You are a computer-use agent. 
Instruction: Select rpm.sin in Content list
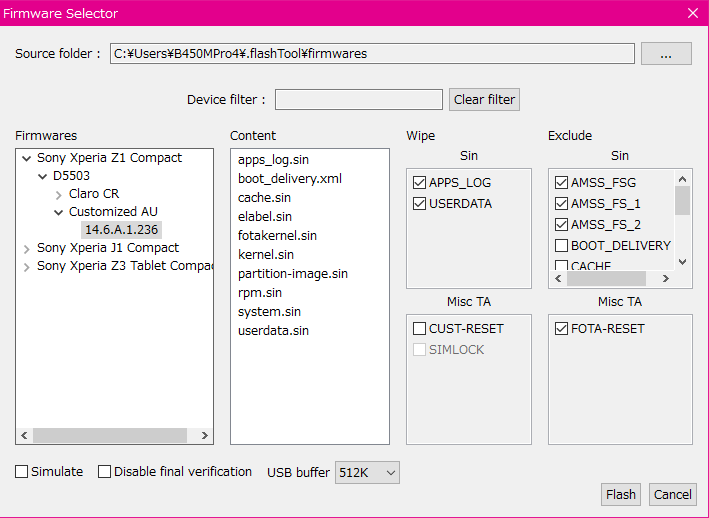260,292
